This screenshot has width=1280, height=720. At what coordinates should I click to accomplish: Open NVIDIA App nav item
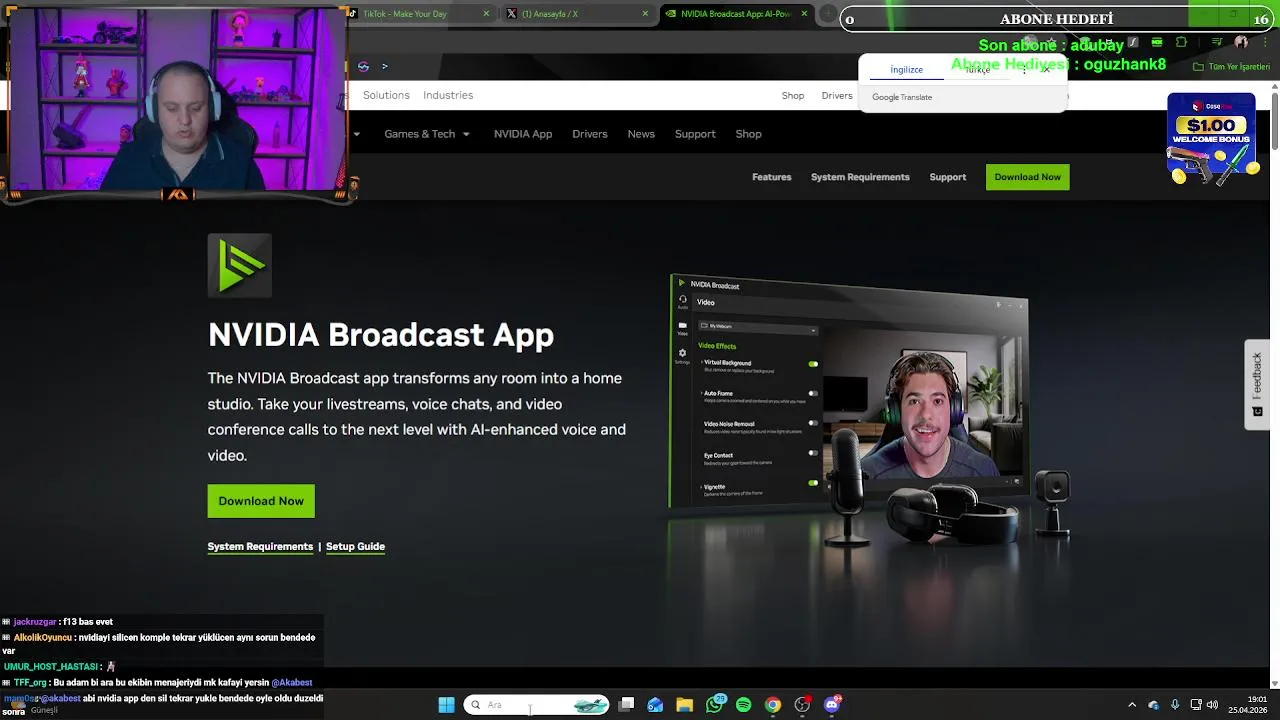point(523,134)
